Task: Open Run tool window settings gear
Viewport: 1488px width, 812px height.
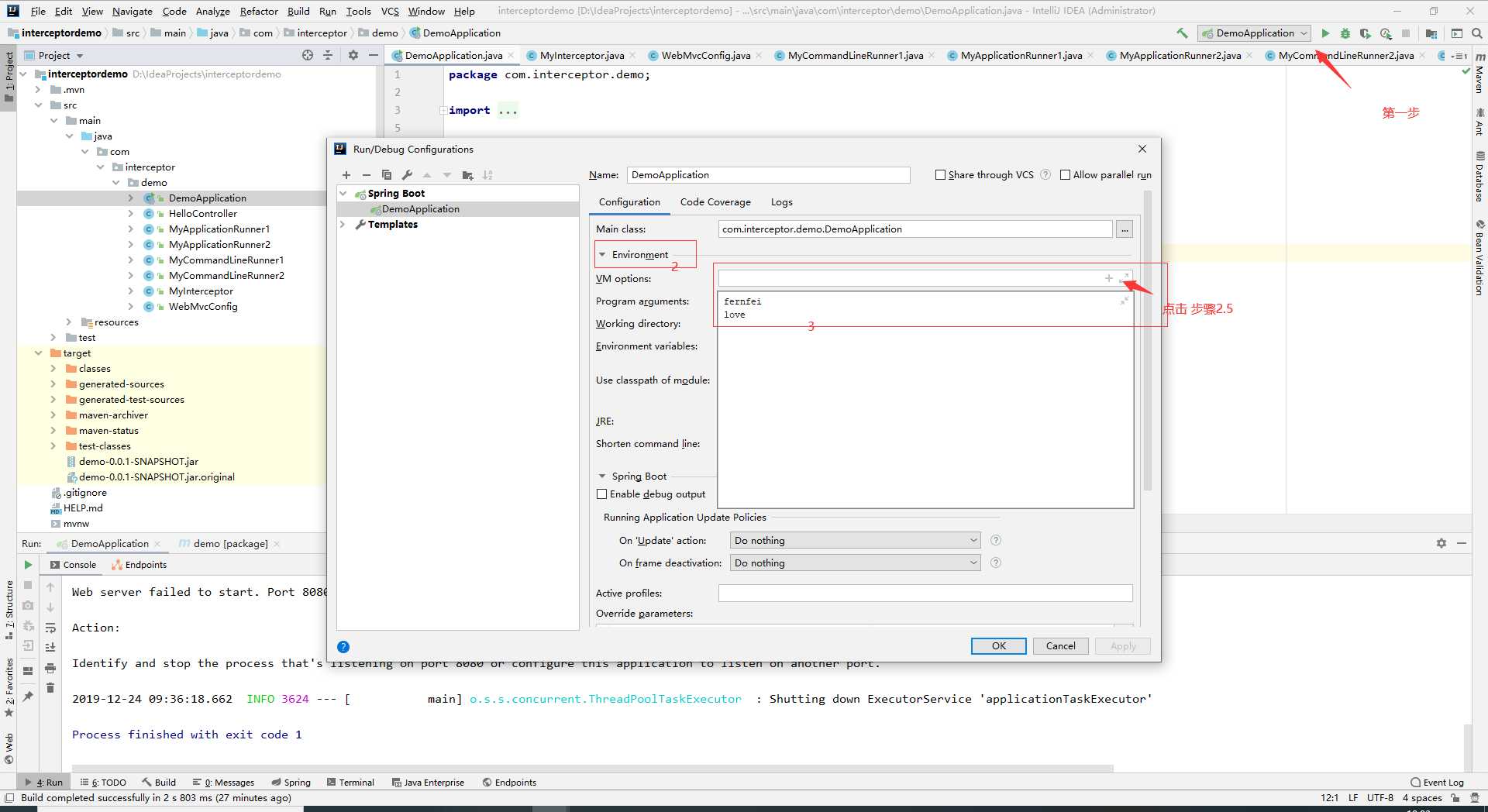Action: point(1441,543)
